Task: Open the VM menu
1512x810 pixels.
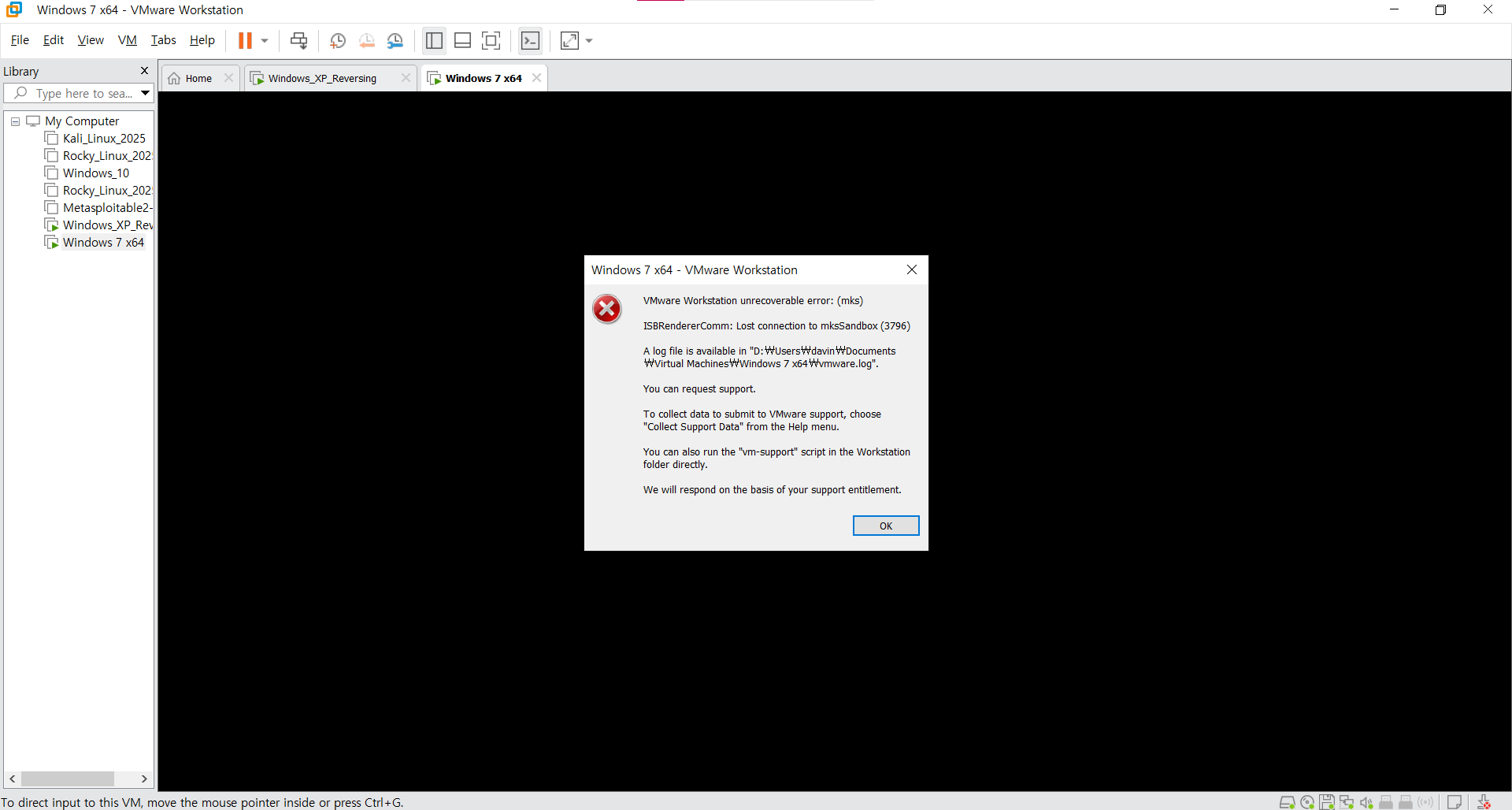Action: (x=127, y=40)
